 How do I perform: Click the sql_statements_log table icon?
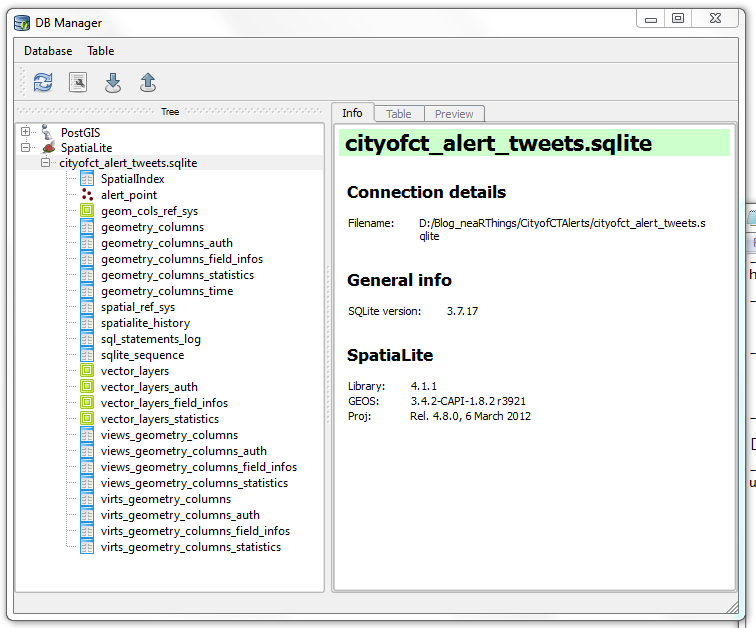(87, 339)
